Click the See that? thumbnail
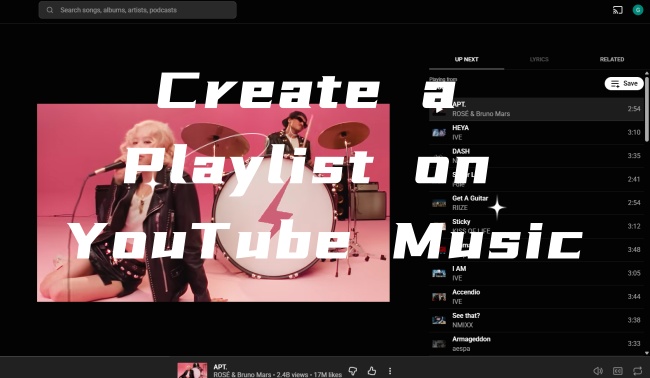 click(x=439, y=320)
